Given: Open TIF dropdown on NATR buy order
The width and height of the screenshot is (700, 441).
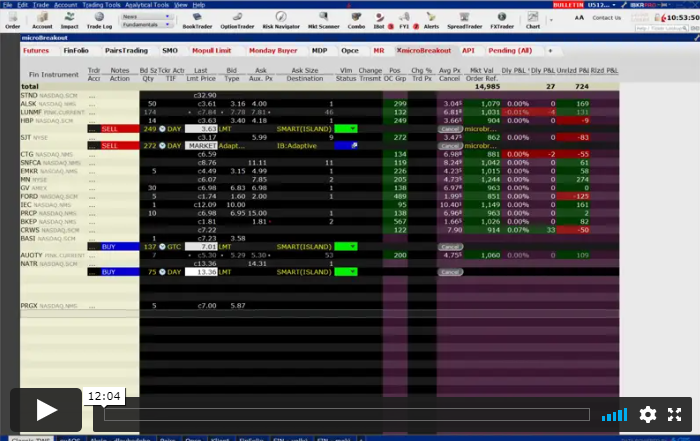Looking at the screenshot, I should pyautogui.click(x=171, y=272).
